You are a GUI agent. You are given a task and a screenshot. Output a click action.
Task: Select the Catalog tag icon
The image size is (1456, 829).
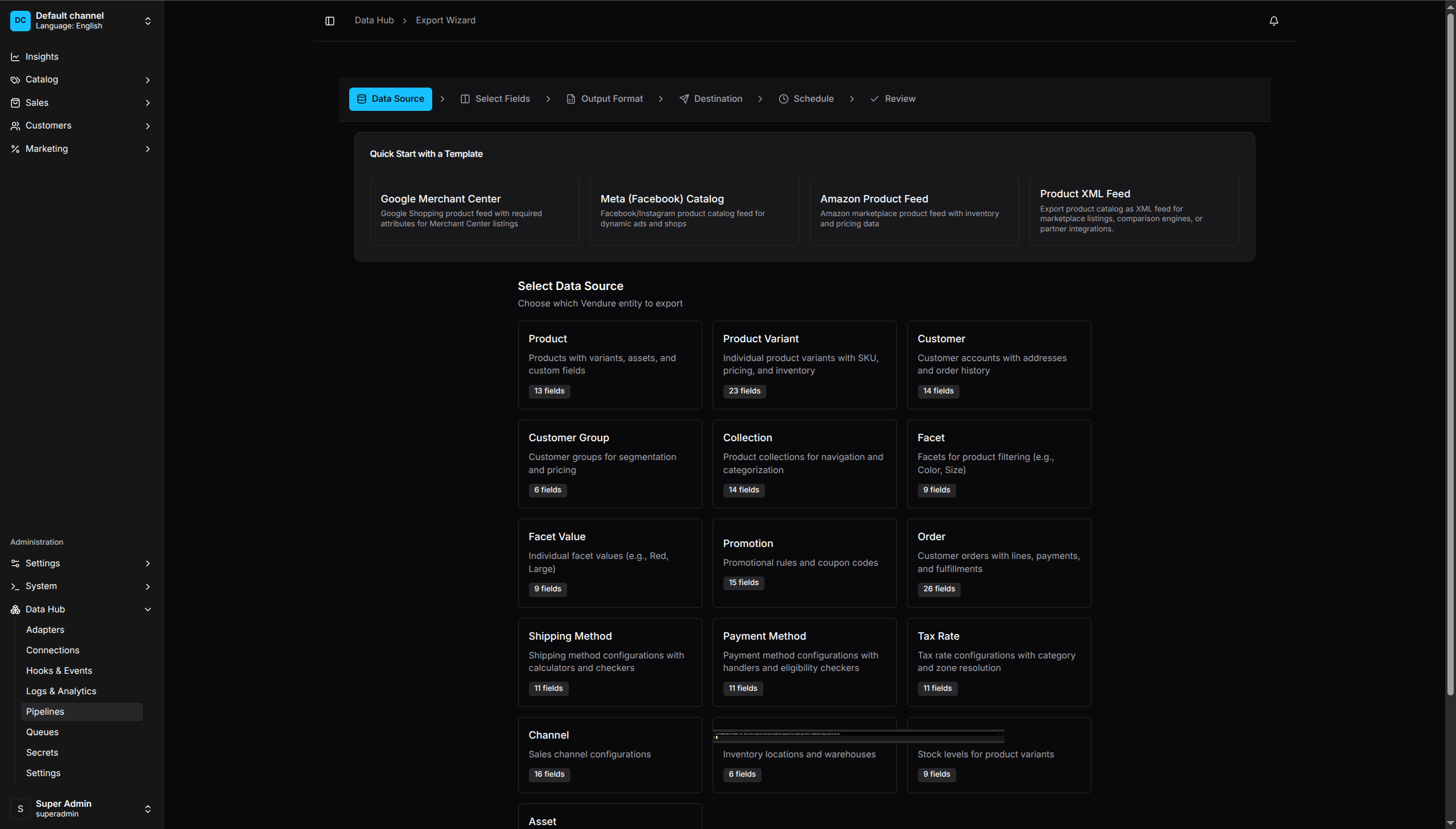tap(15, 80)
